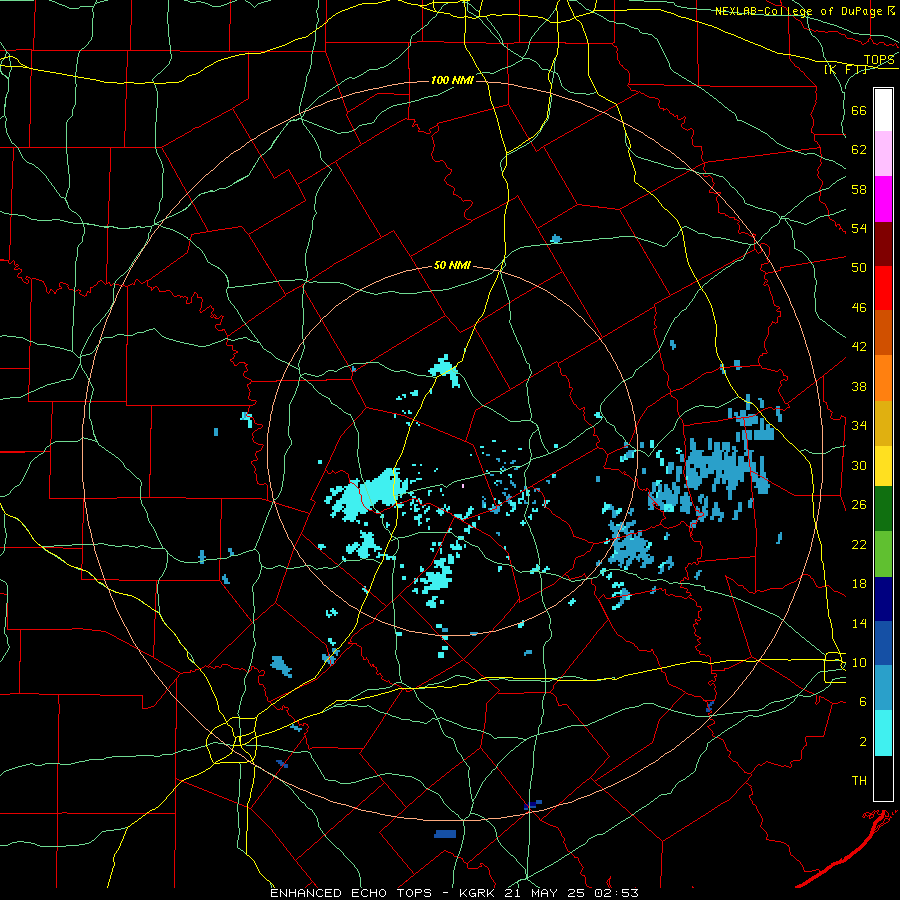Click the black TH threshold swatch

[x=883, y=778]
